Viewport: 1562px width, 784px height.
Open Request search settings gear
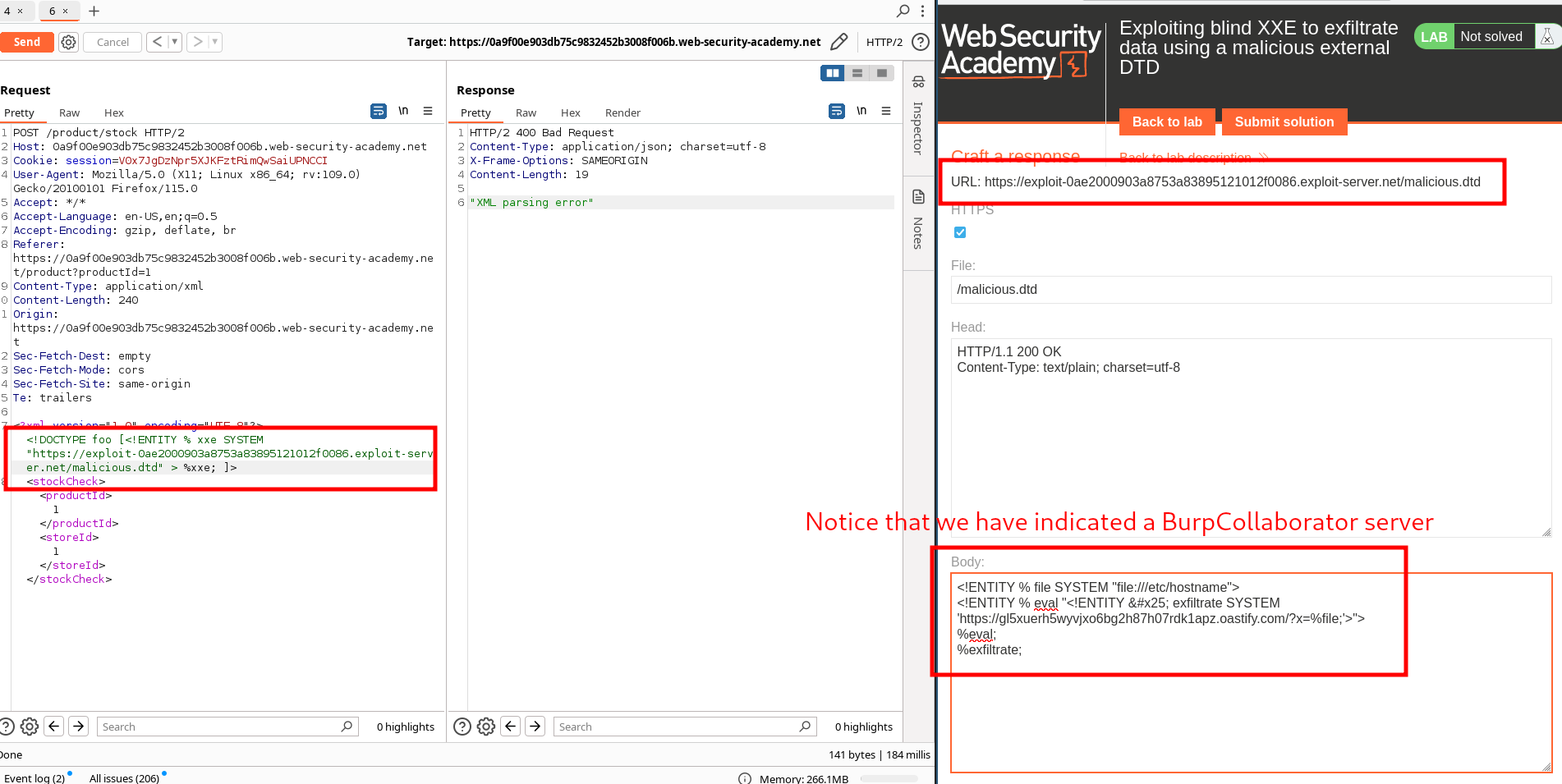click(x=30, y=727)
